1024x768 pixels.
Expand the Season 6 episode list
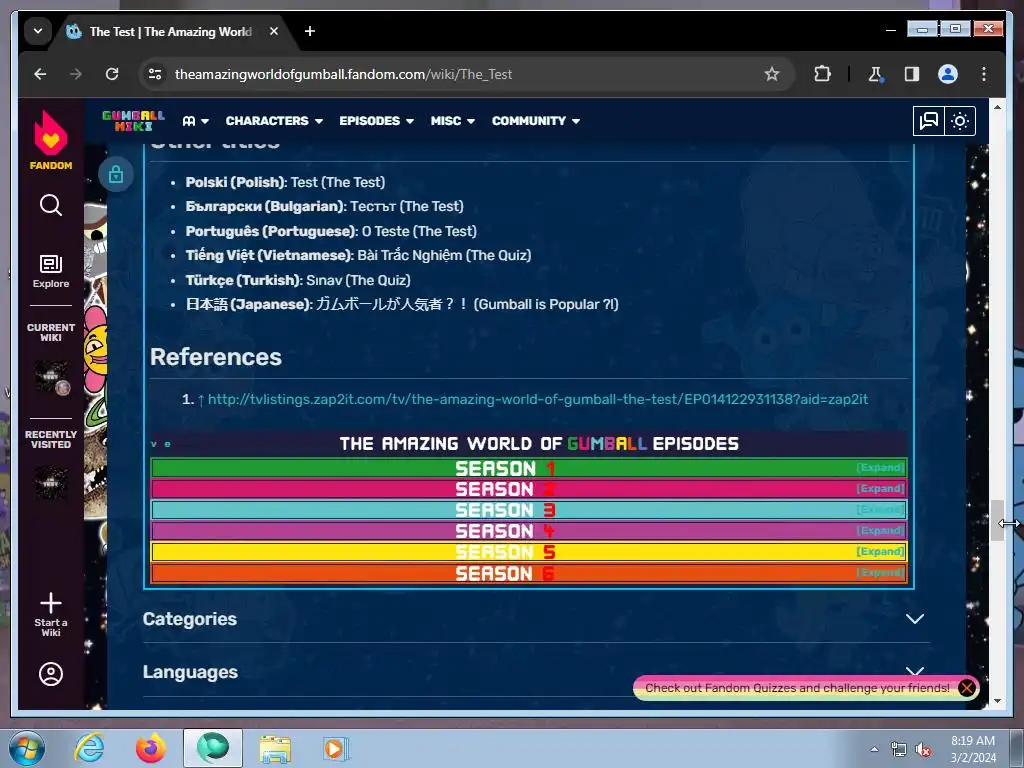[880, 573]
